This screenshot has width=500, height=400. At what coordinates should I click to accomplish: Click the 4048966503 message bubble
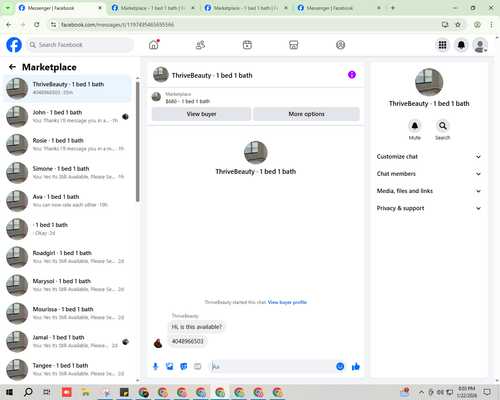(187, 341)
